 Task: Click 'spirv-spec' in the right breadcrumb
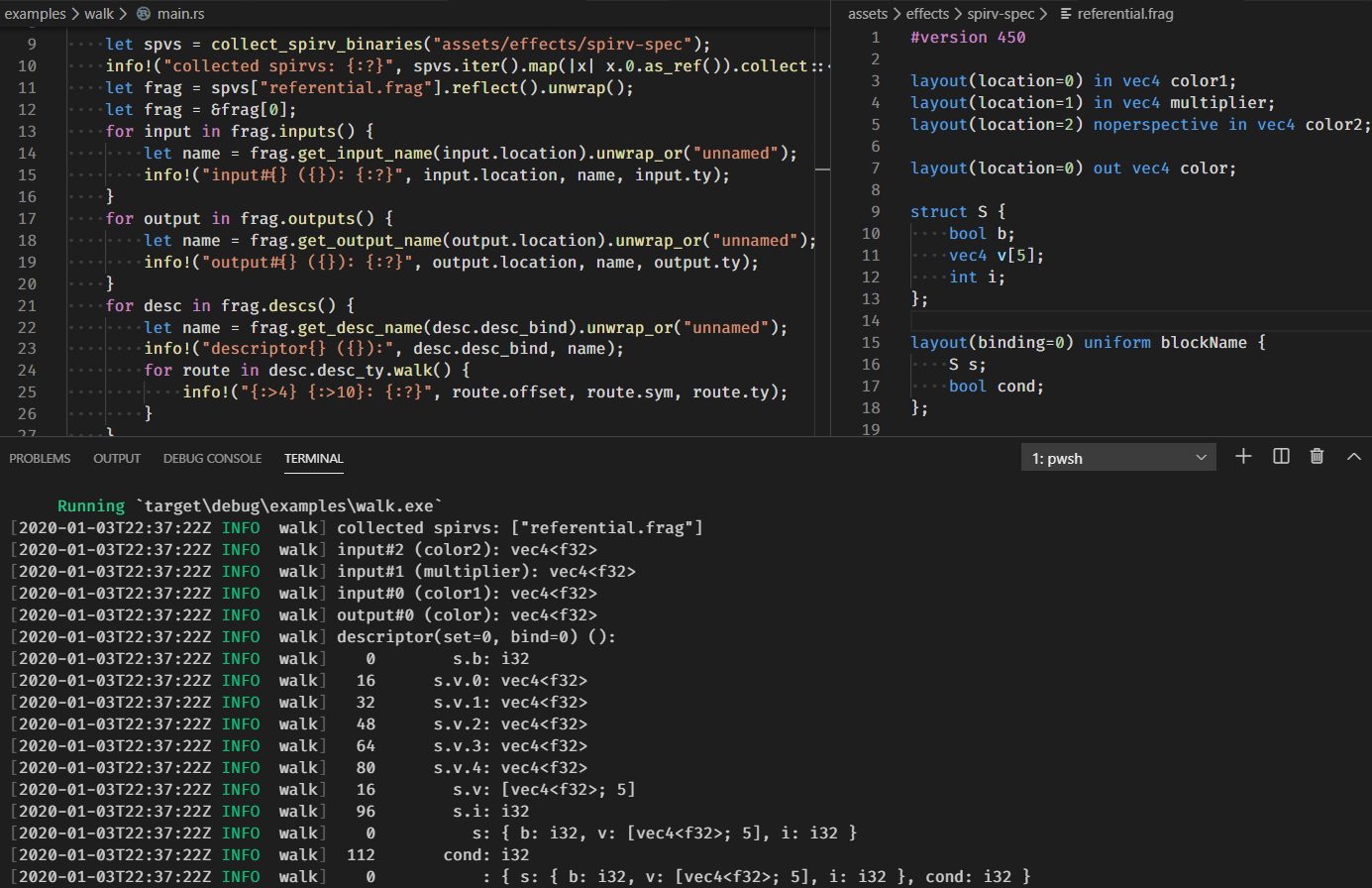click(1001, 14)
